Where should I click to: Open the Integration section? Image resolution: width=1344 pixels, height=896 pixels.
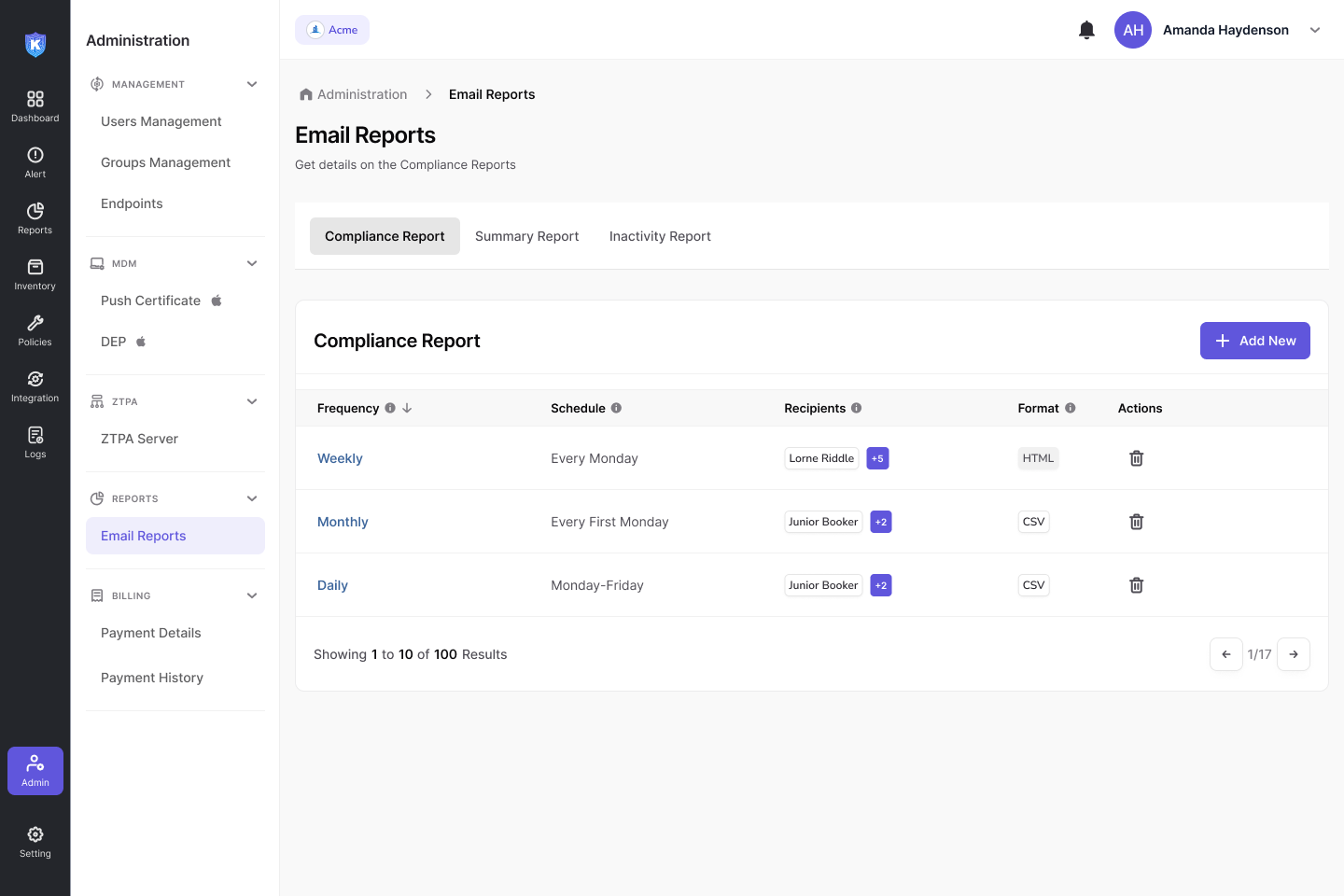[35, 386]
